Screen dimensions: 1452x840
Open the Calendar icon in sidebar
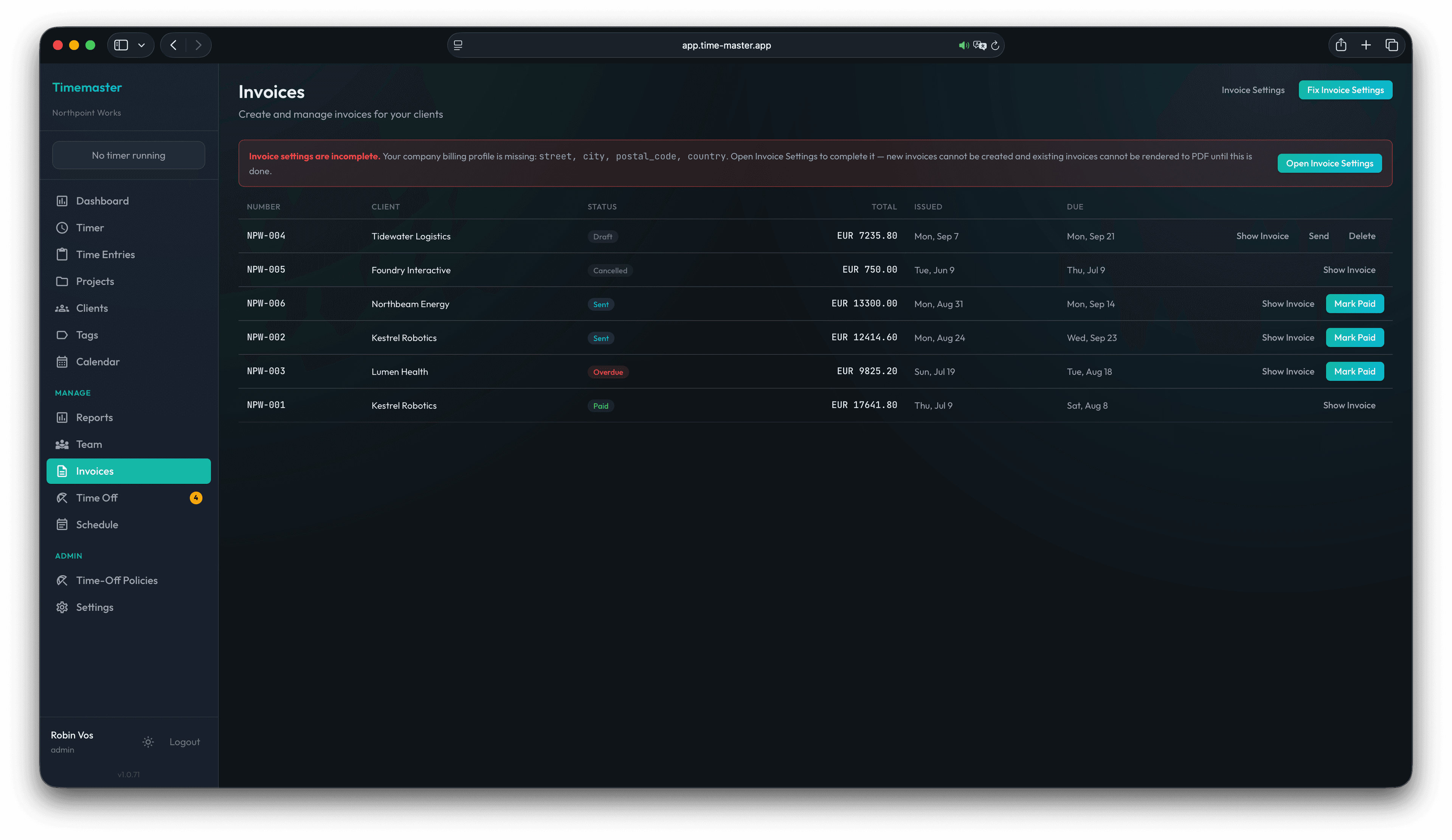point(62,362)
